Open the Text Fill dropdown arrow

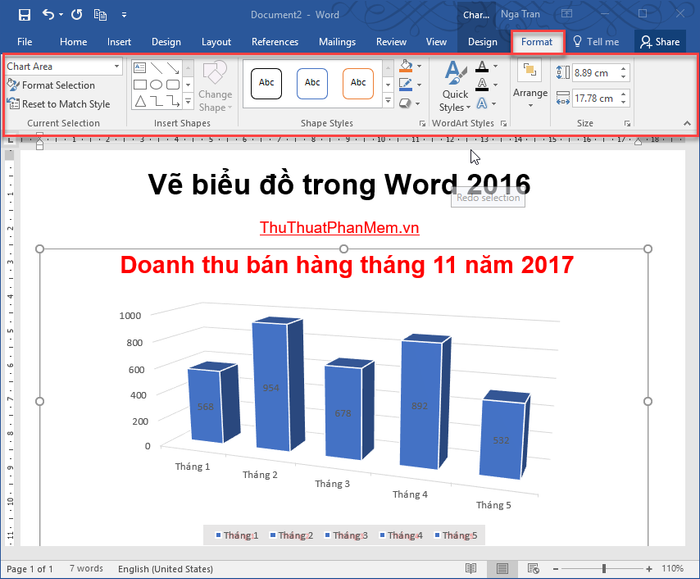(496, 67)
